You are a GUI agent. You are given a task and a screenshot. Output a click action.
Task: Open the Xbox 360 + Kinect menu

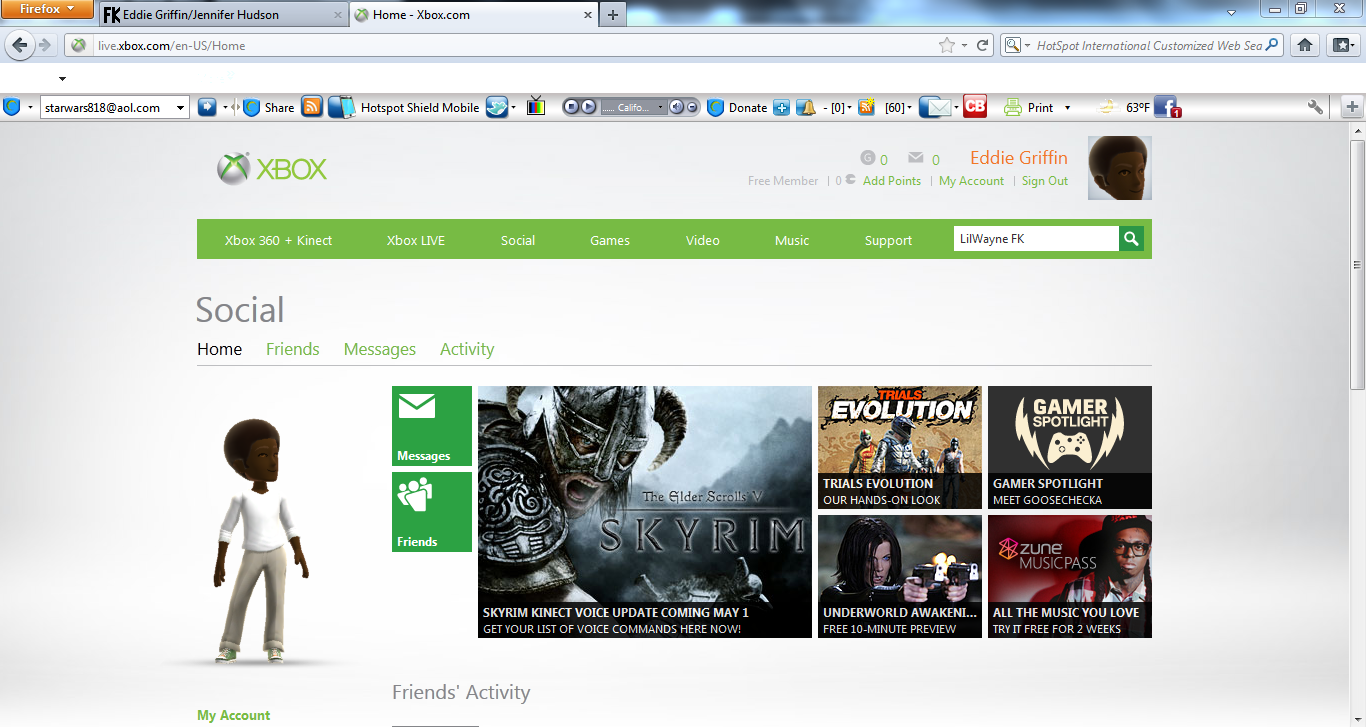(x=278, y=240)
